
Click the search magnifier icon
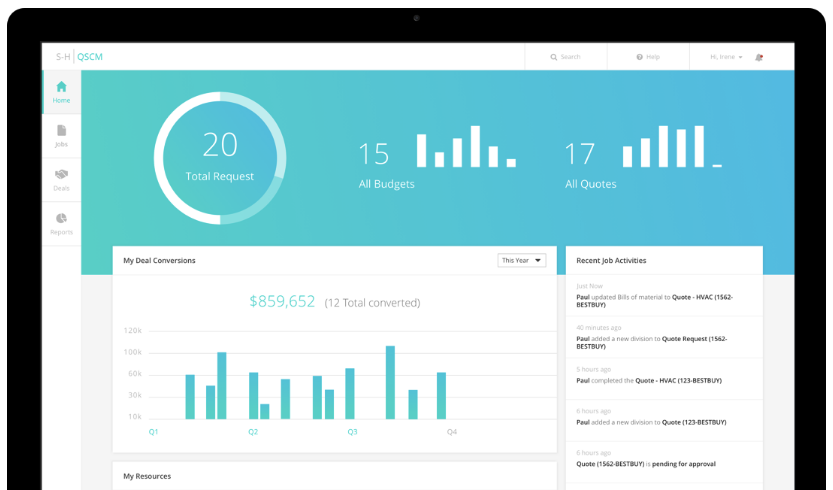[554, 57]
